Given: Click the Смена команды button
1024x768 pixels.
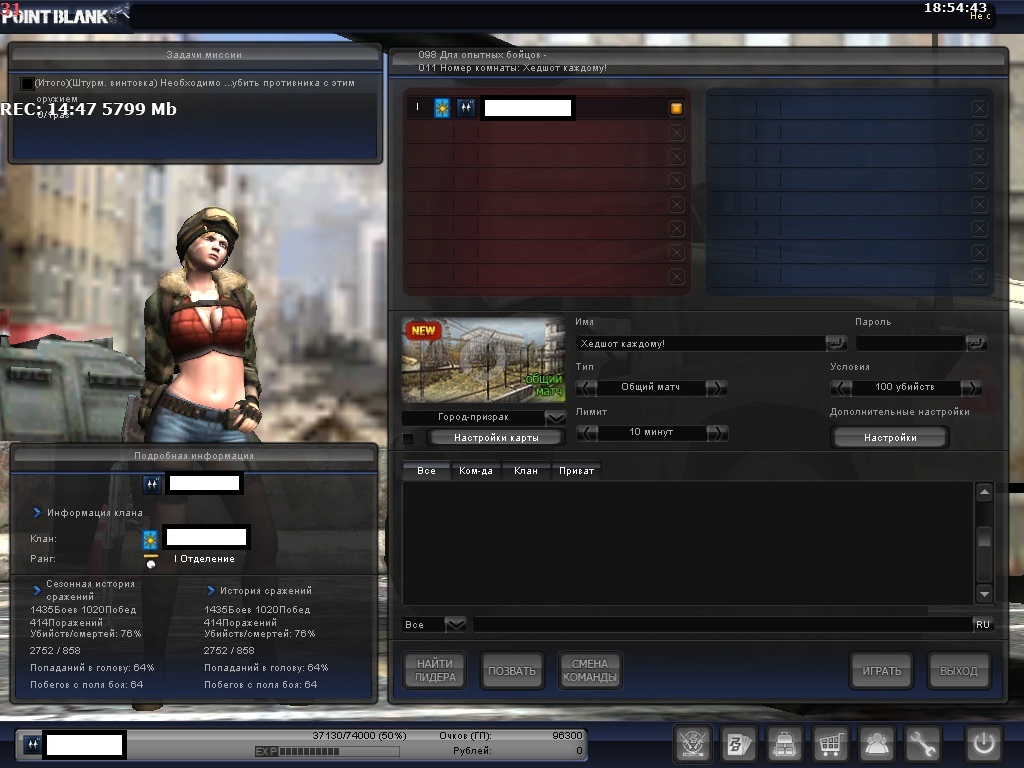Looking at the screenshot, I should pyautogui.click(x=589, y=671).
